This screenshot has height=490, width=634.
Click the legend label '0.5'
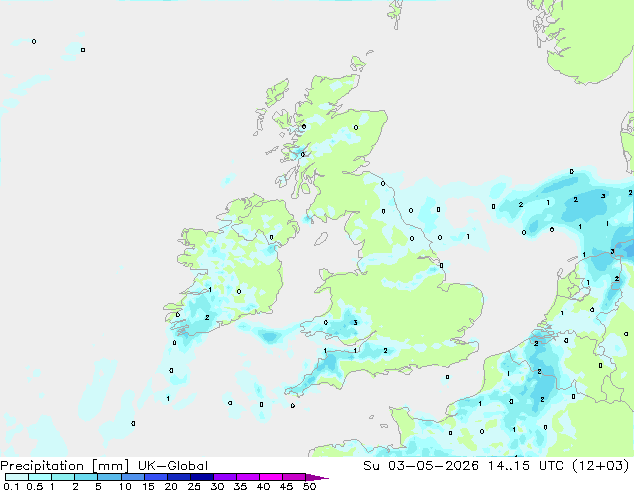click(35, 486)
